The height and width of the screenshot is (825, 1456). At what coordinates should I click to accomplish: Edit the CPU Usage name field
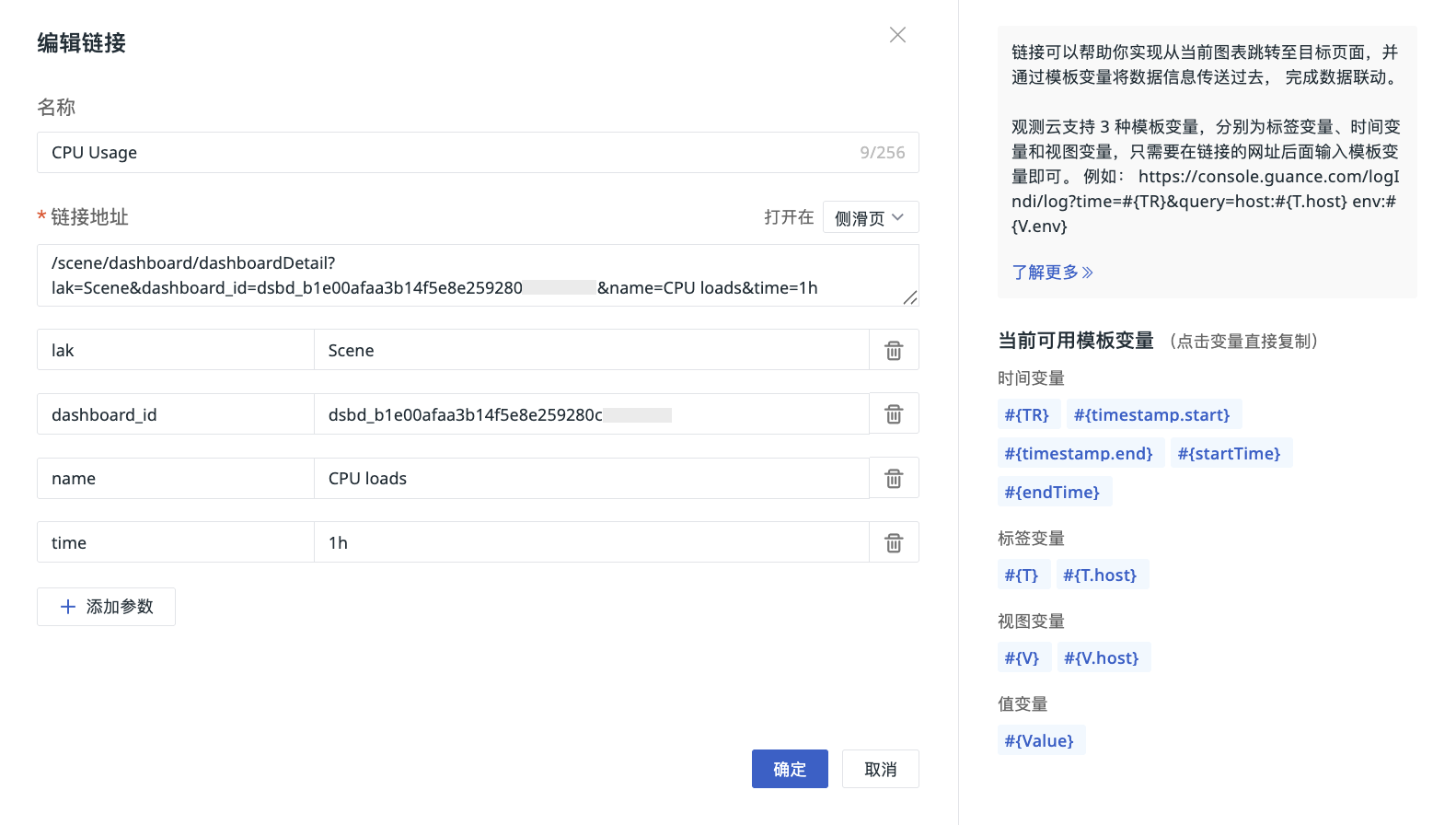click(x=478, y=152)
